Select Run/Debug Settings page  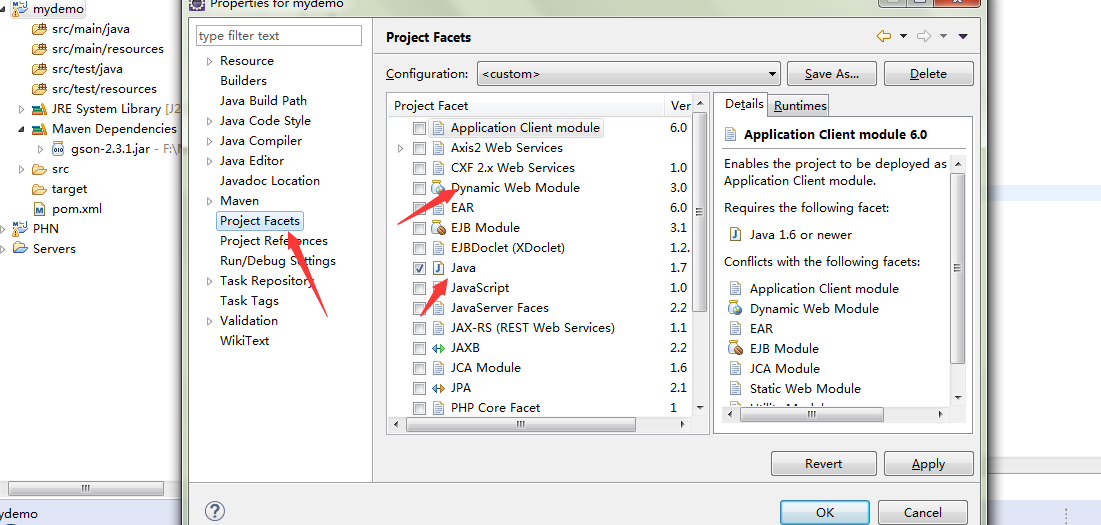coord(278,261)
